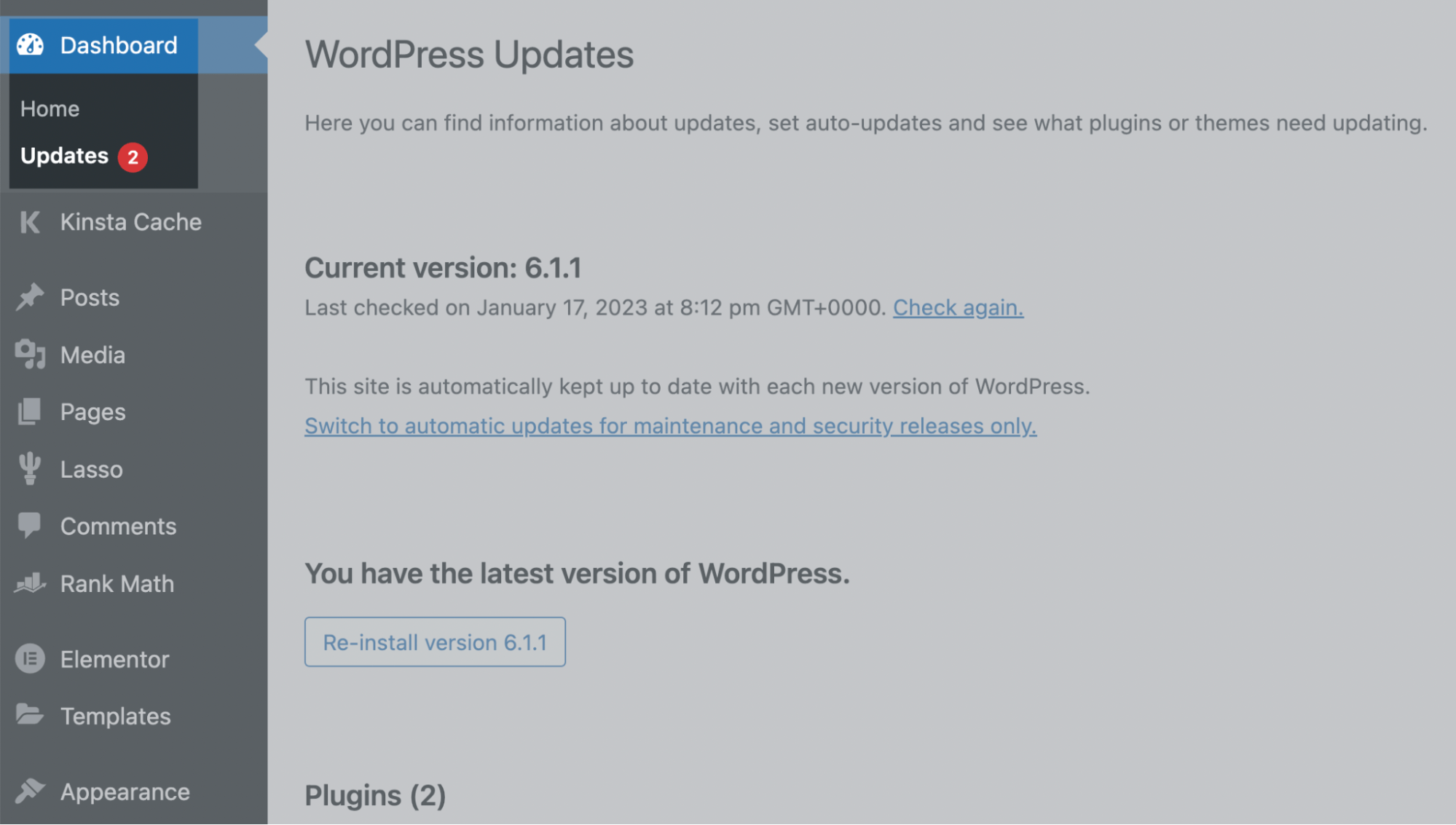
Task: Click the Posts pin icon
Action: click(29, 297)
